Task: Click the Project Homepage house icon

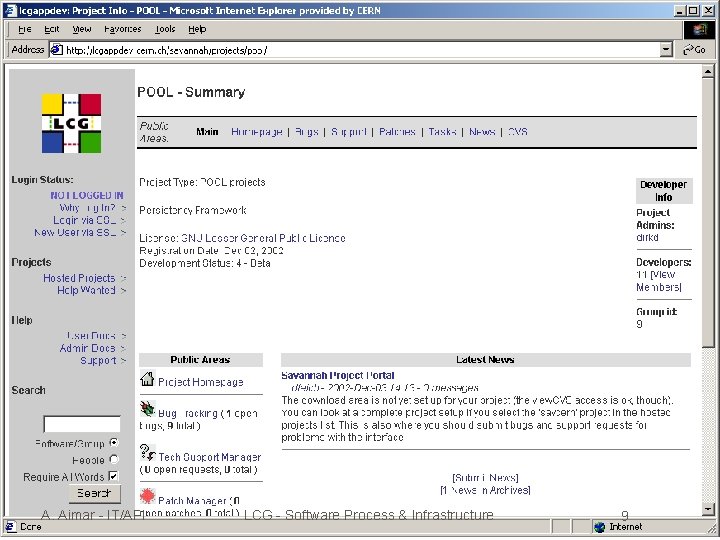Action: click(x=147, y=379)
